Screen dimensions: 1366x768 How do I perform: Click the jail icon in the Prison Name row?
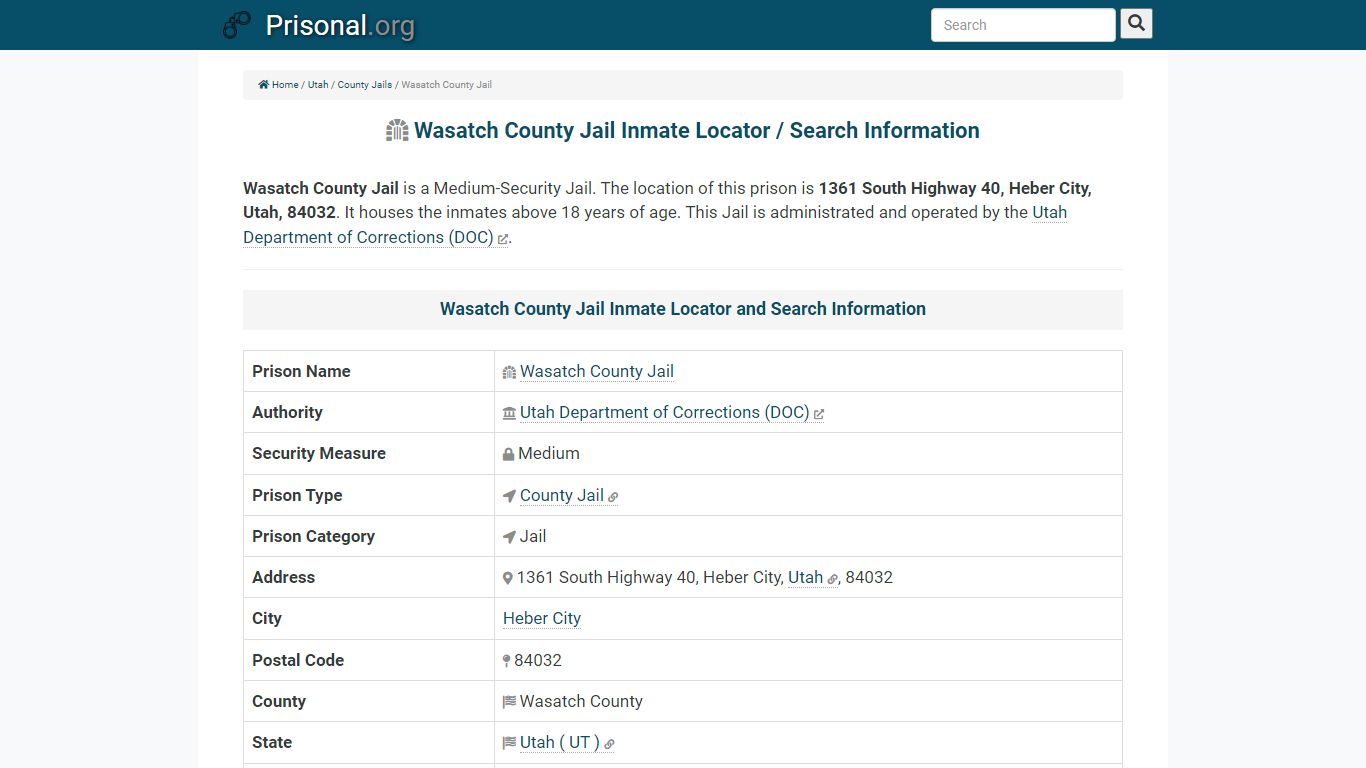click(509, 372)
